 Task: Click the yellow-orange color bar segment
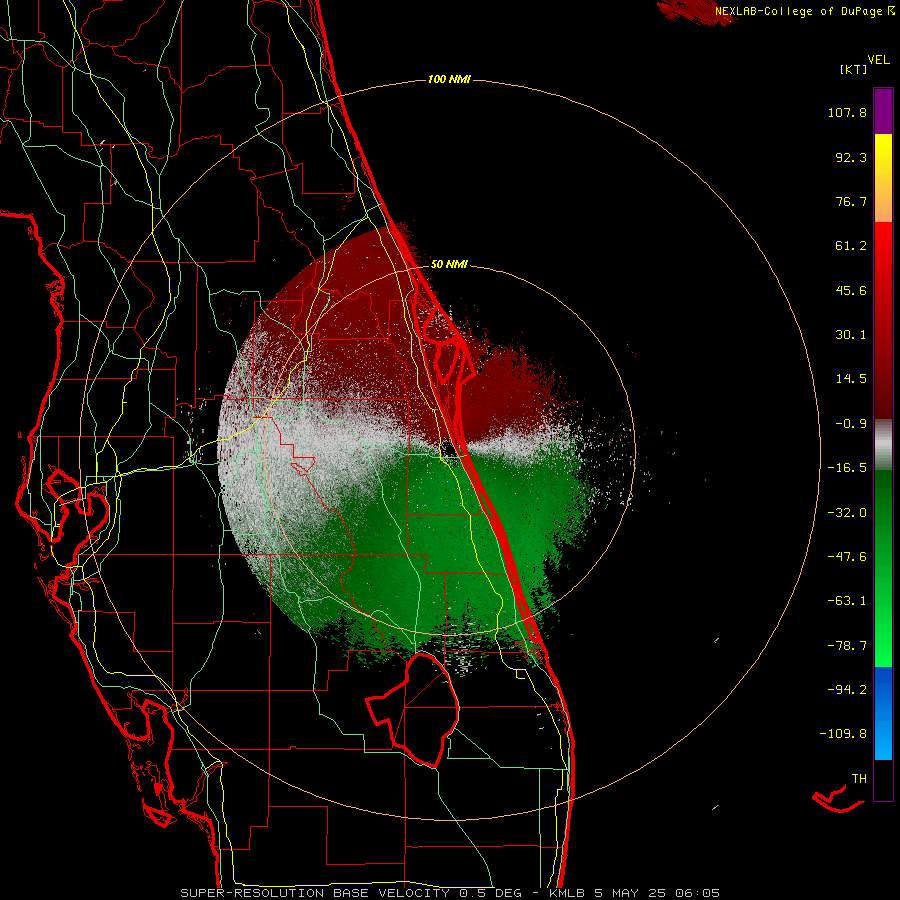coord(883,178)
